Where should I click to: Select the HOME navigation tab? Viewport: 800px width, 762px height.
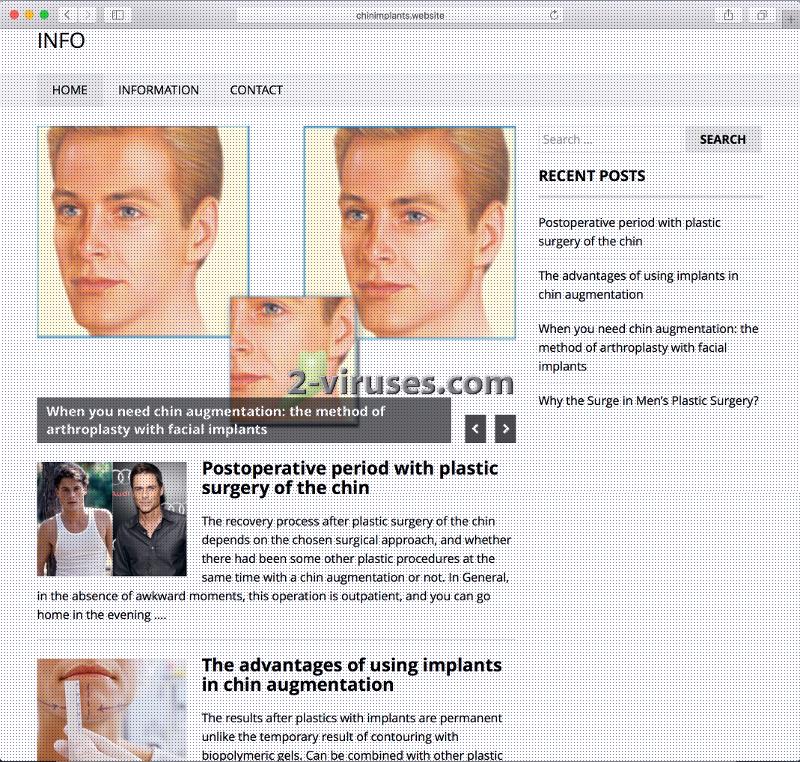tap(68, 90)
